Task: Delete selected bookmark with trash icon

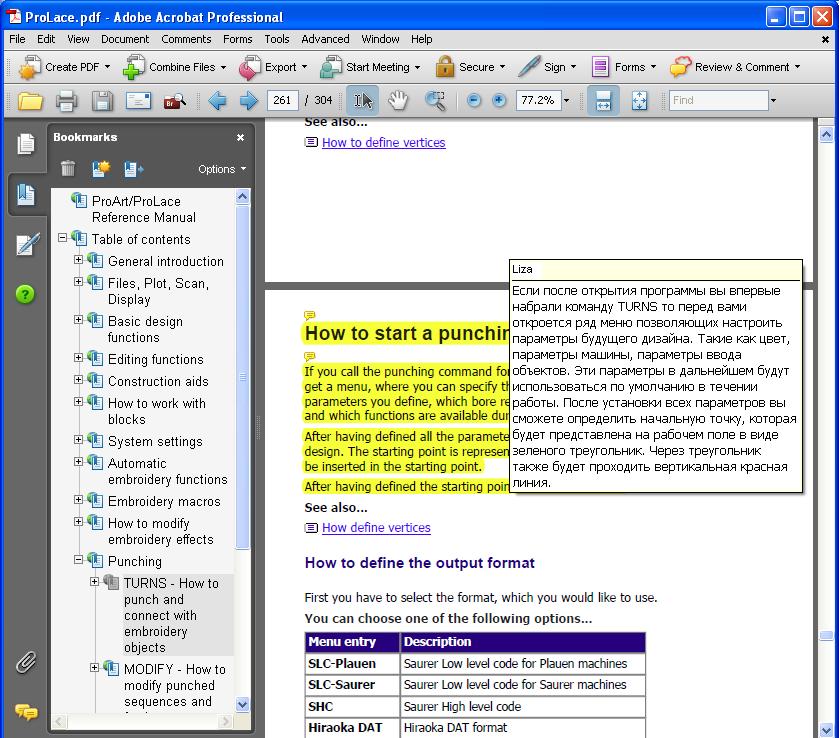Action: pyautogui.click(x=68, y=169)
